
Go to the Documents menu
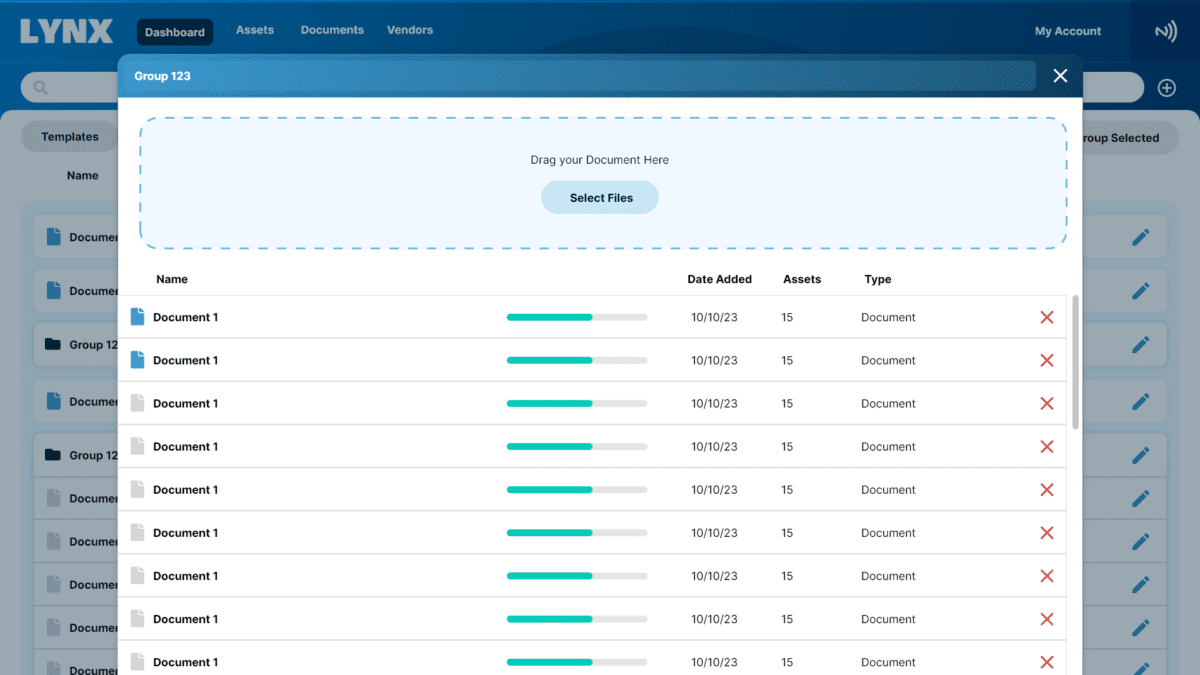click(332, 30)
